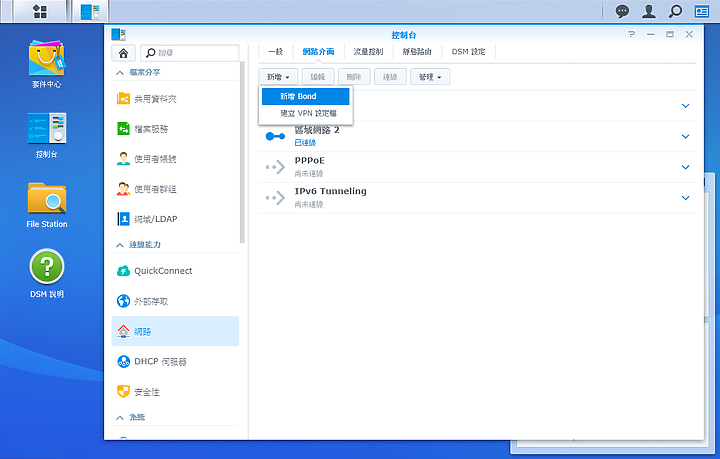Open the user account options icon

click(648, 11)
